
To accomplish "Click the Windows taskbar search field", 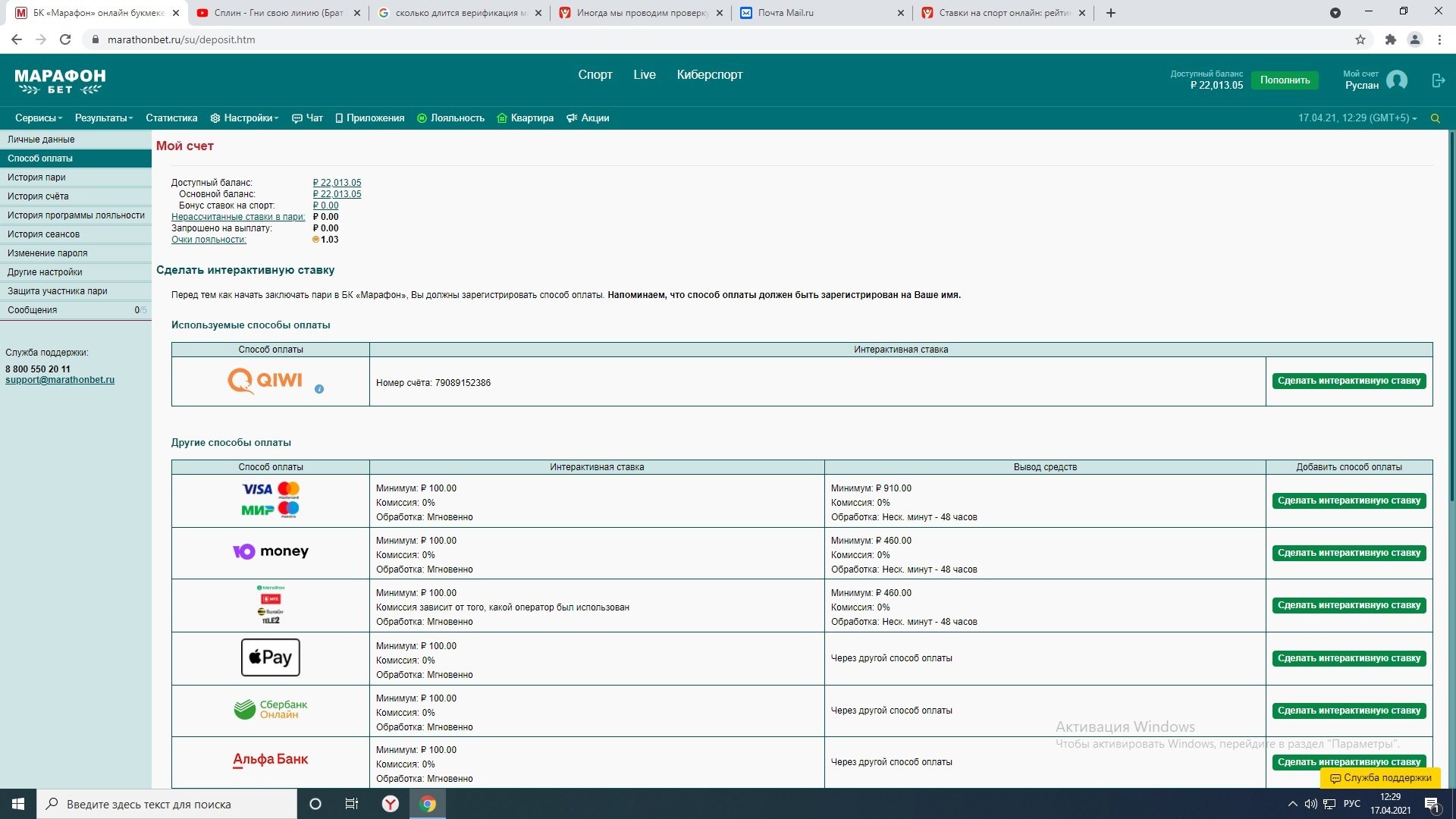I will (x=167, y=804).
